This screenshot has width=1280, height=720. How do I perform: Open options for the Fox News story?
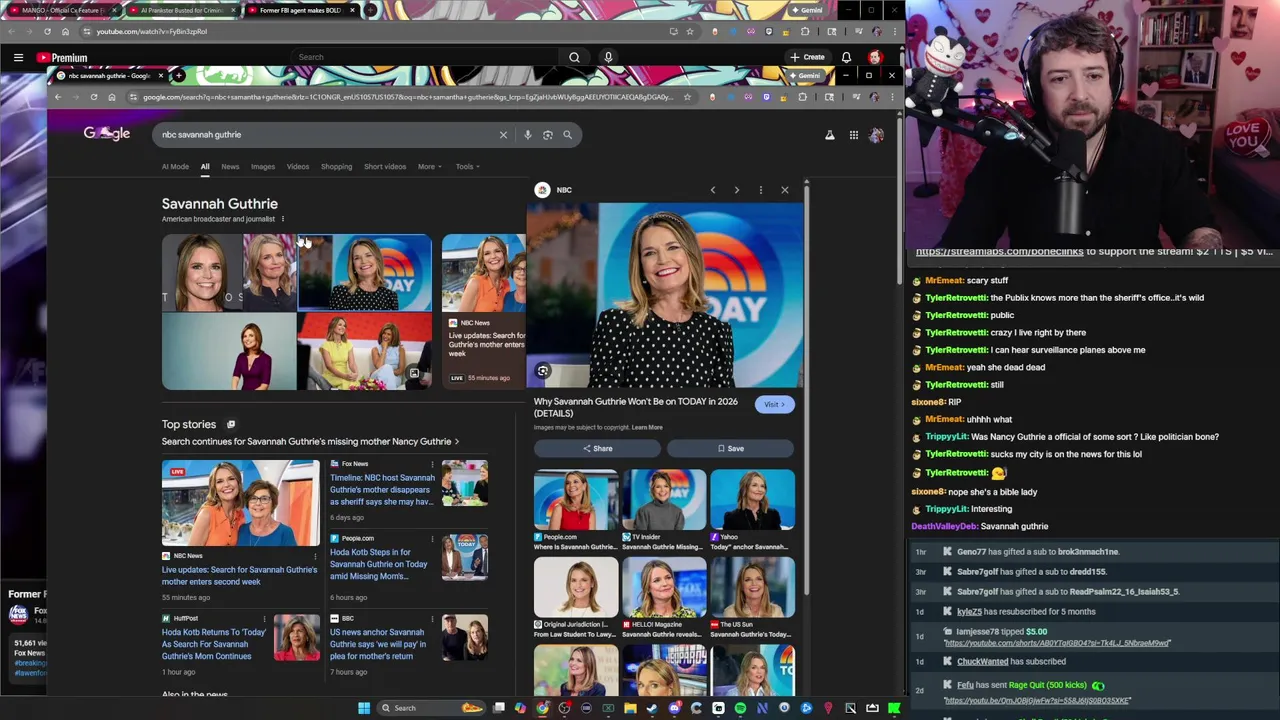click(x=432, y=464)
